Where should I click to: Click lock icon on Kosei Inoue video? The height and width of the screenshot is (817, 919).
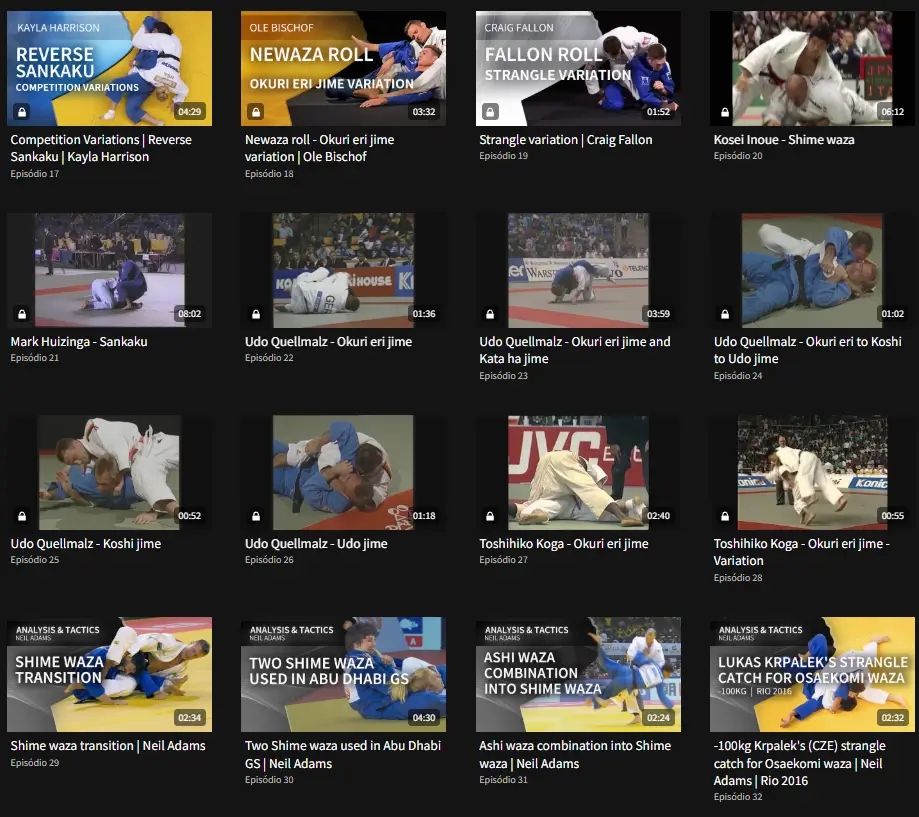pyautogui.click(x=725, y=111)
